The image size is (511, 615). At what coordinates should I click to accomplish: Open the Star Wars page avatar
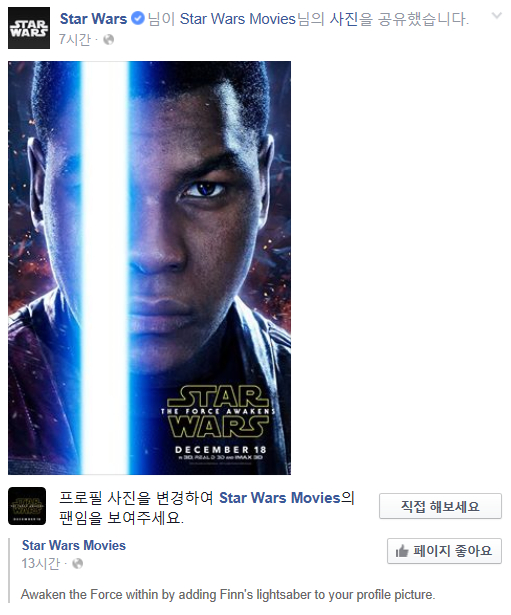pos(29,28)
